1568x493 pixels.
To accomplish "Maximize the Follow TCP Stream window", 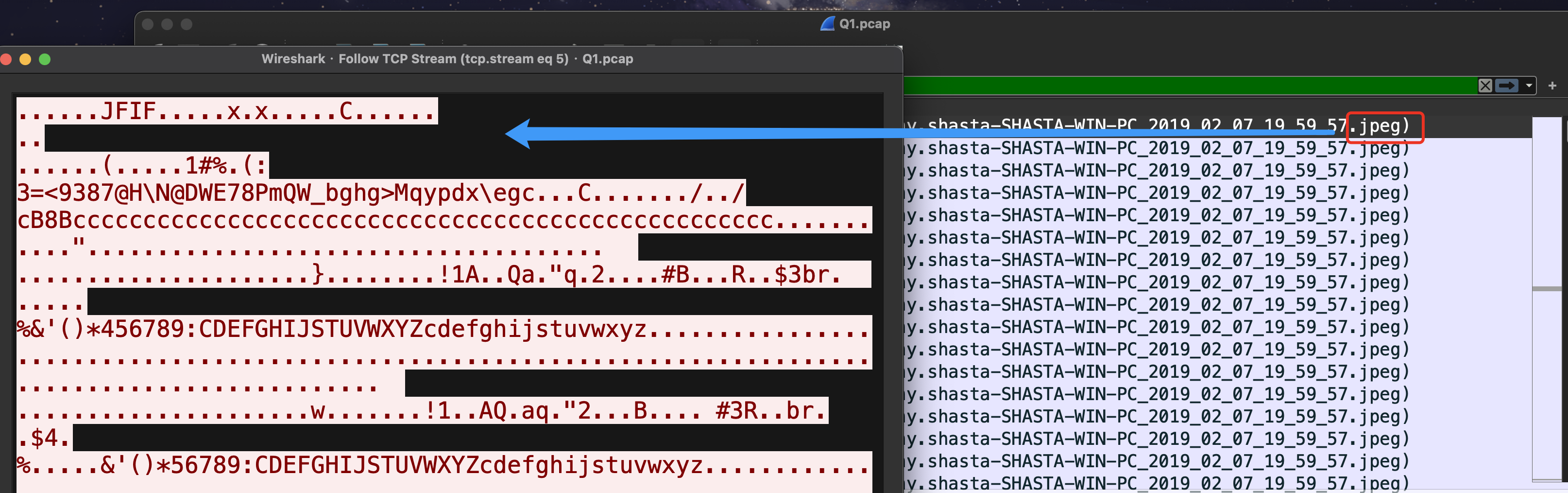I will (44, 59).
